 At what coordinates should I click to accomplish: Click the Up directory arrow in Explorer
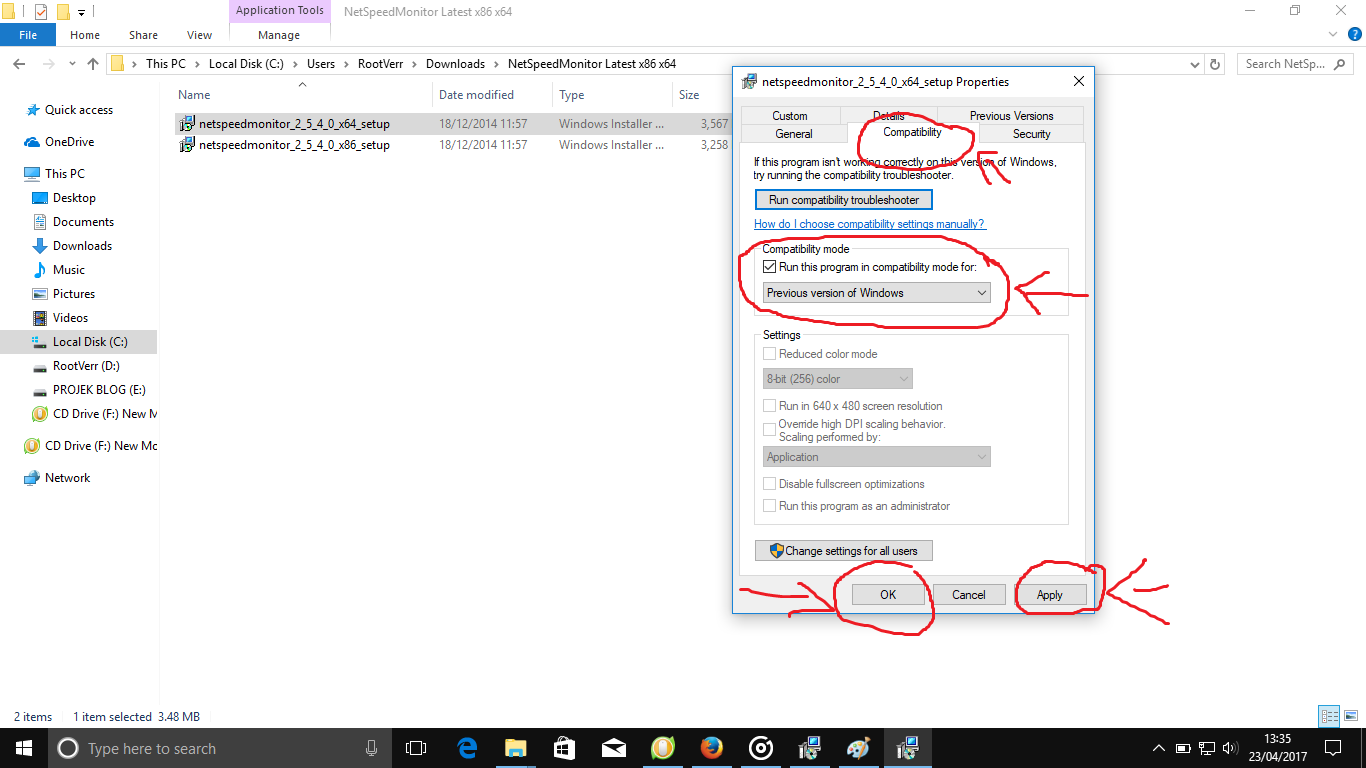tap(93, 64)
